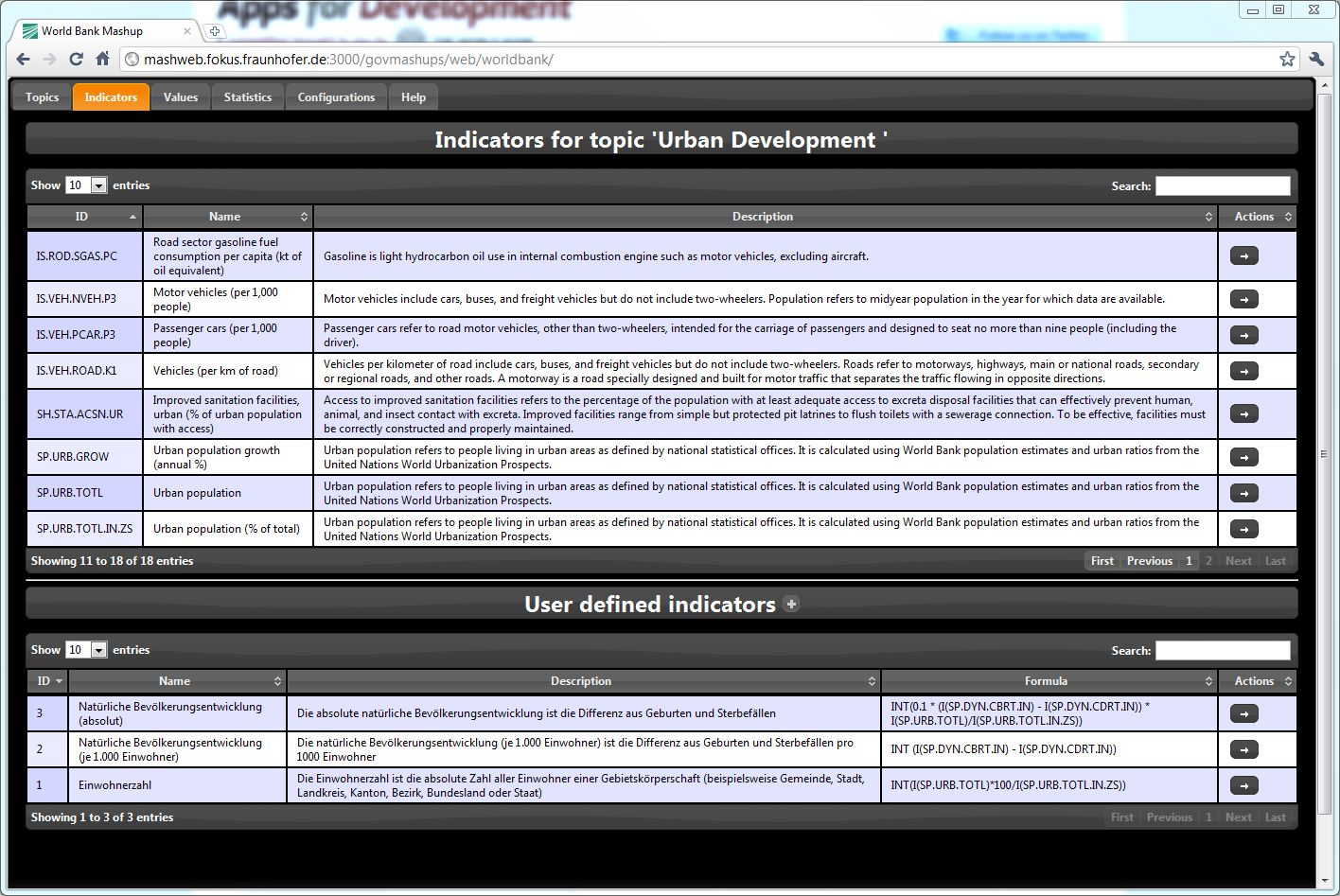Sort topic indicators by Name column
The height and width of the screenshot is (896, 1340).
(228, 217)
